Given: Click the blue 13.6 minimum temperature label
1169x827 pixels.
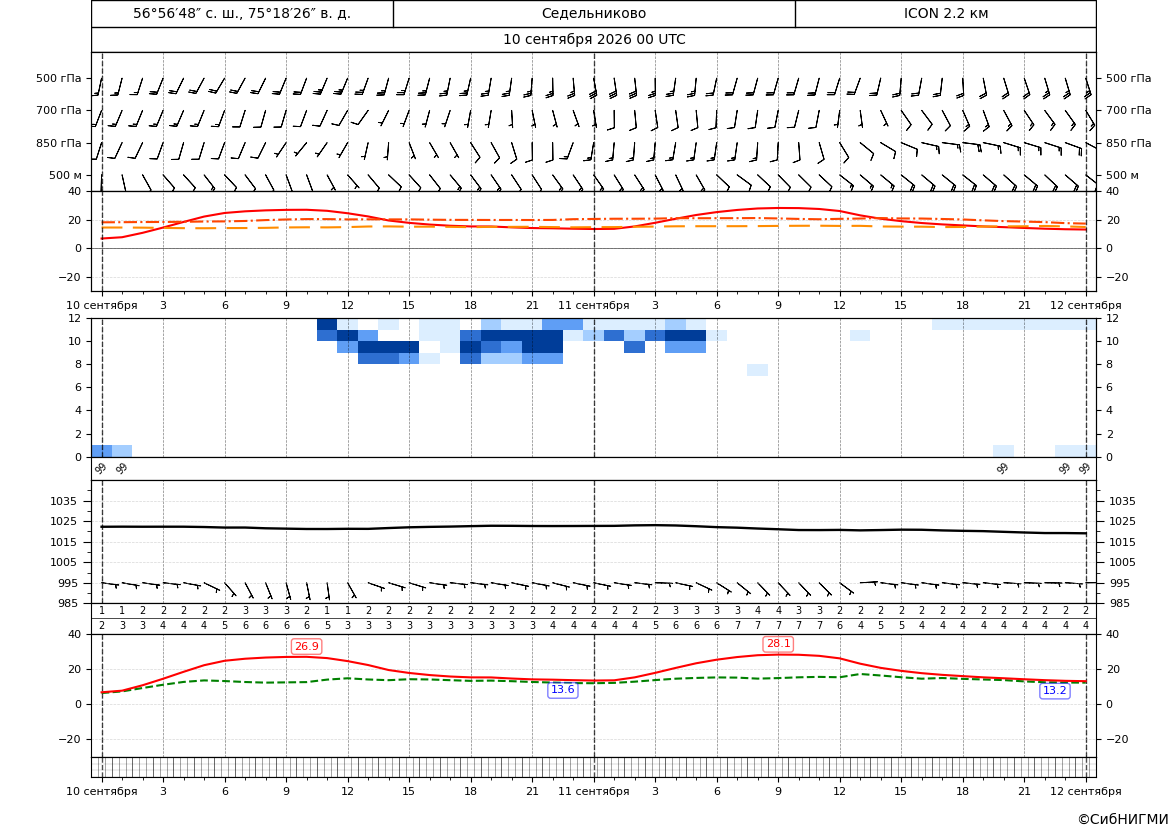Looking at the screenshot, I should point(562,690).
